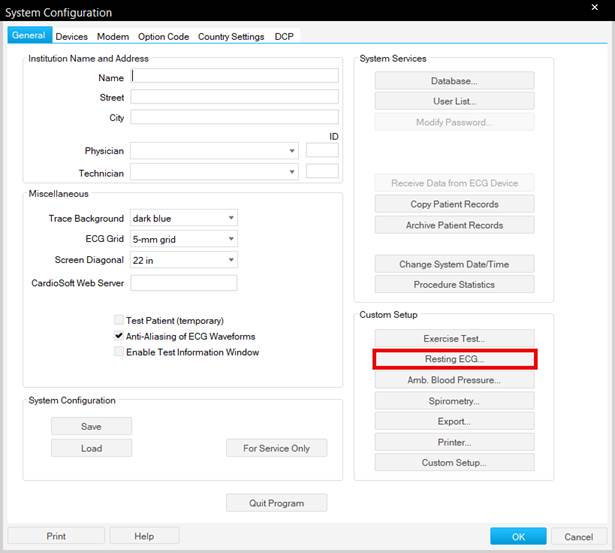Click in the institution Name field
This screenshot has height=553, width=615.
coord(234,76)
